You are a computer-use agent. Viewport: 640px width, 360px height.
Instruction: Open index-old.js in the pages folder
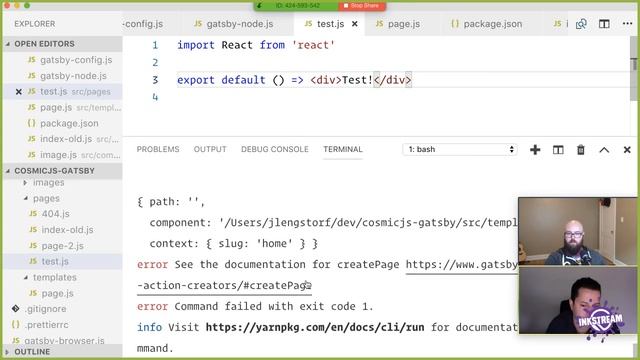click(67, 230)
